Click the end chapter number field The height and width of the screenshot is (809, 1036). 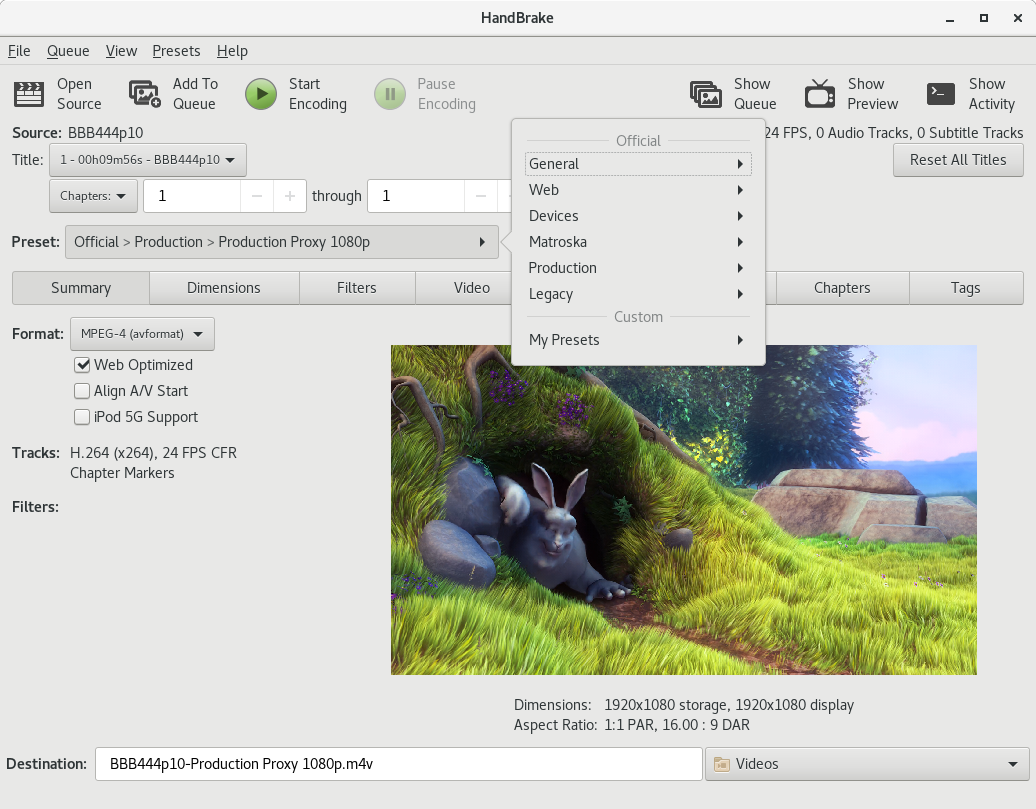coord(416,196)
